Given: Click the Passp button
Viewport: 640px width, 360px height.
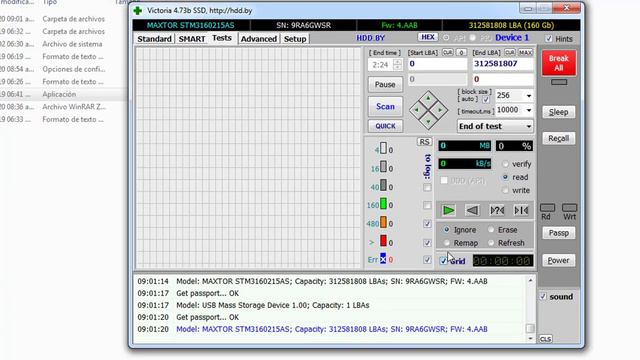Looking at the screenshot, I should pyautogui.click(x=559, y=233).
